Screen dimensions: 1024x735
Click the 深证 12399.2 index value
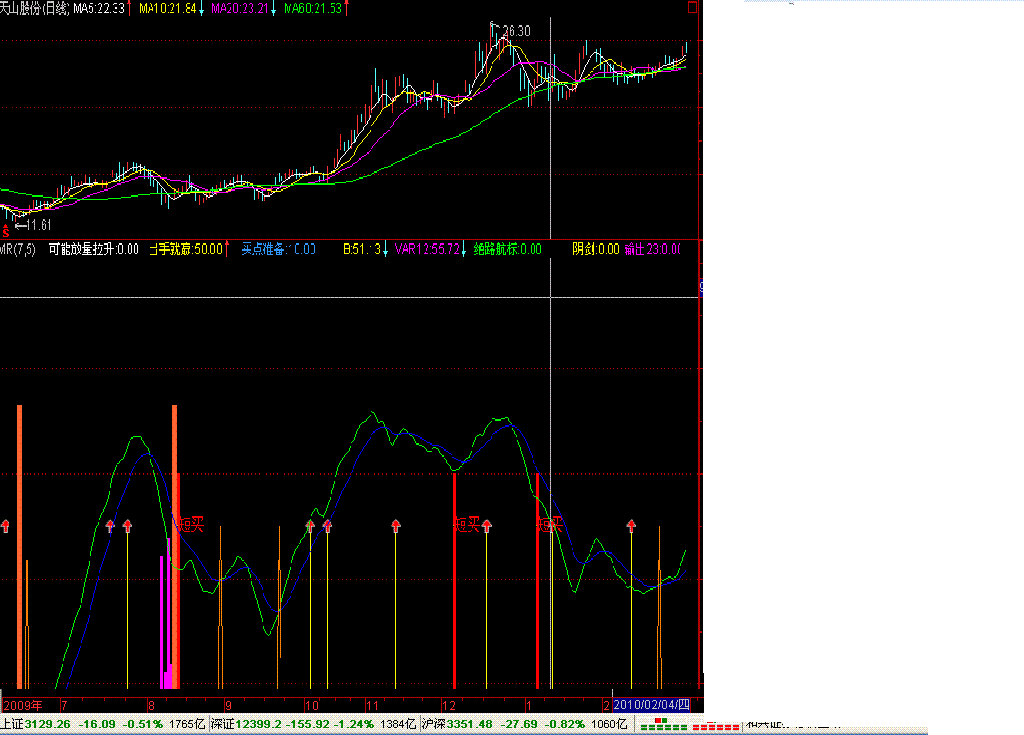coord(246,724)
